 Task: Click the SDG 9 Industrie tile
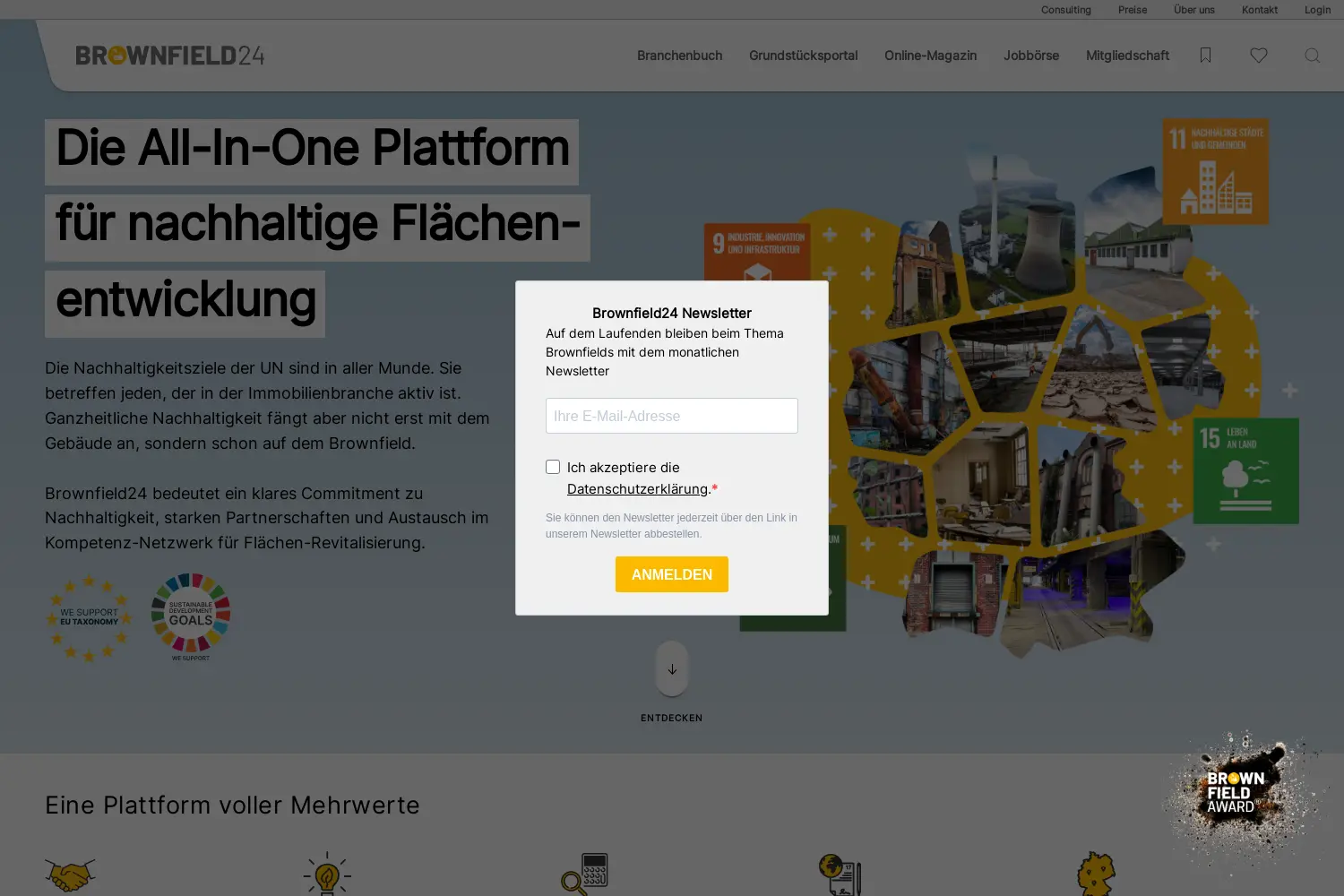(x=757, y=253)
